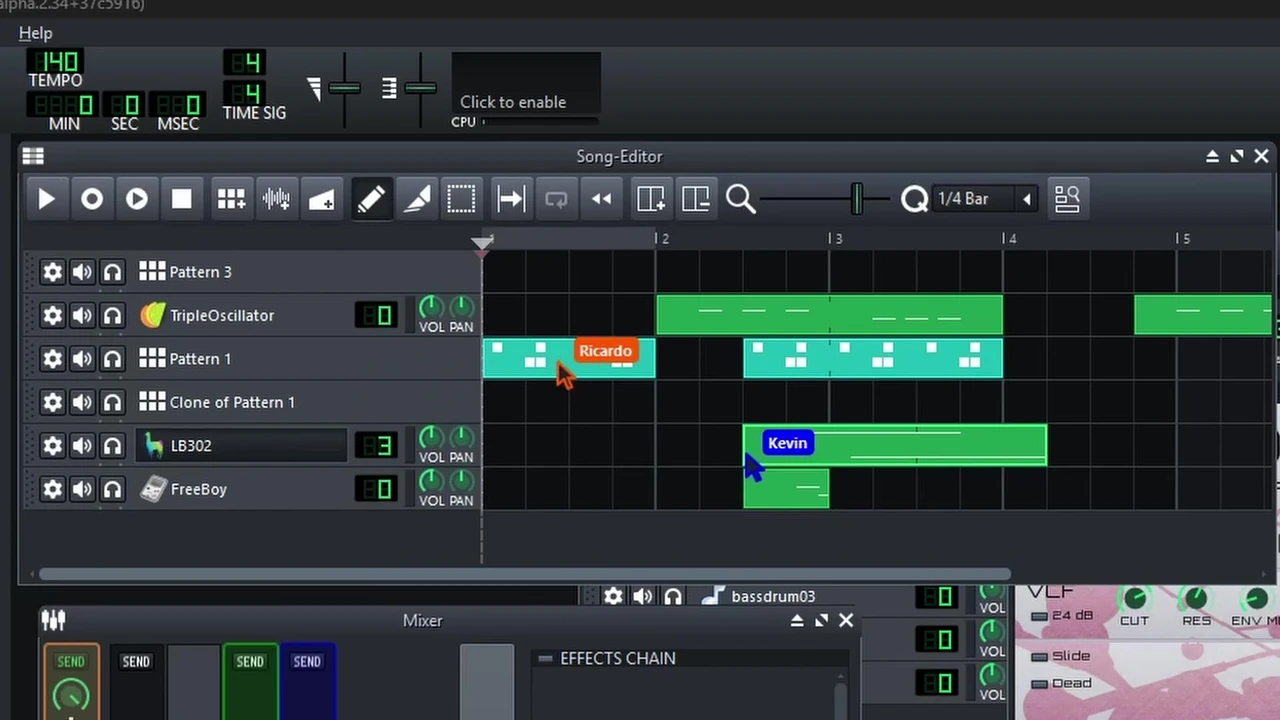
Task: Click the horizontal zoom slider handle
Action: 857,199
